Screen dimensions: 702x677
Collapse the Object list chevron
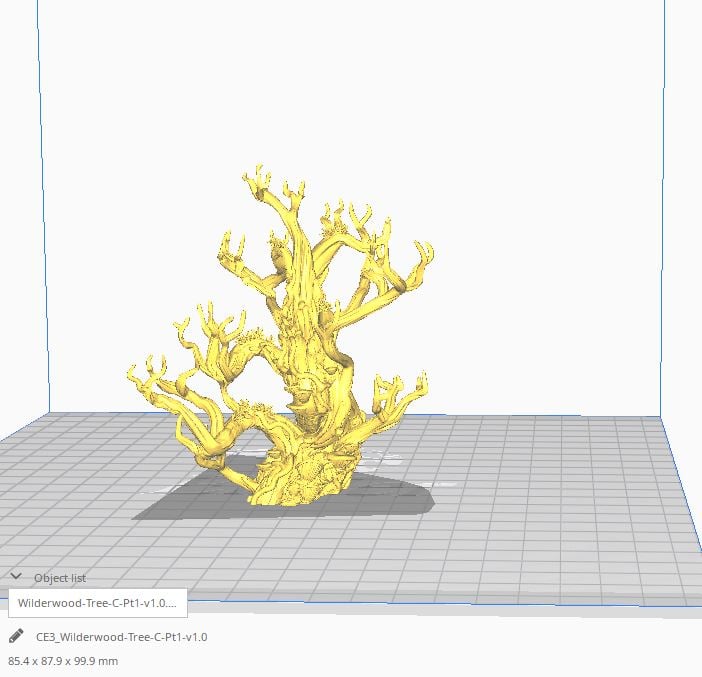pos(16,576)
